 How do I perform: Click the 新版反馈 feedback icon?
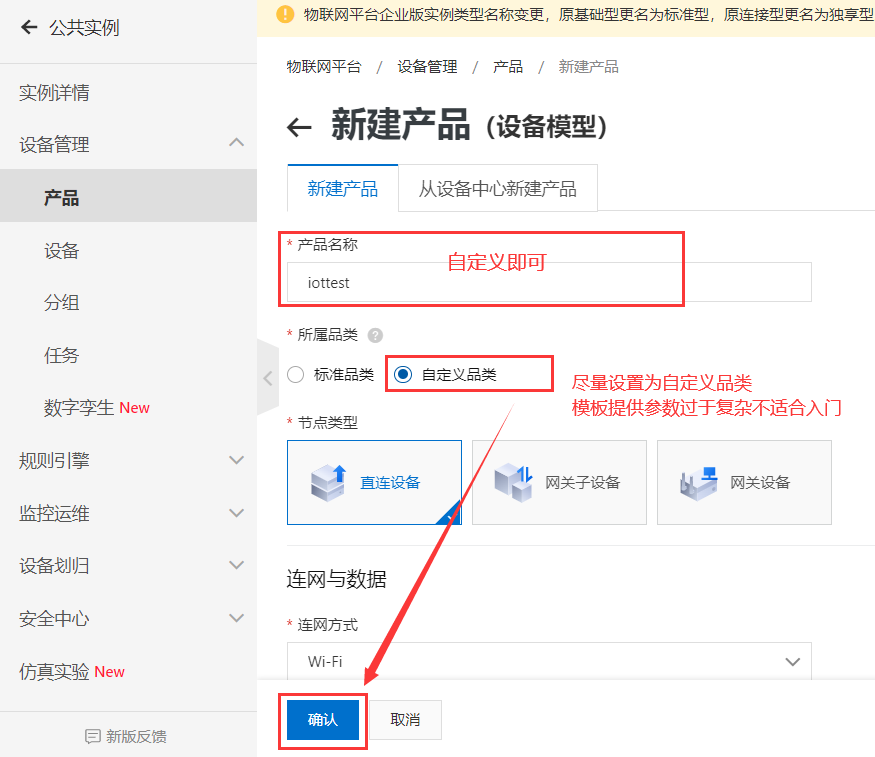tap(93, 736)
